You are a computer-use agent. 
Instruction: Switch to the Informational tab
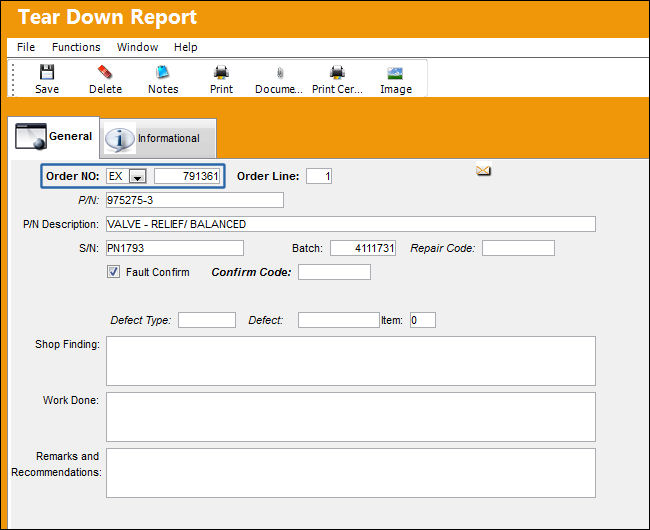[158, 138]
